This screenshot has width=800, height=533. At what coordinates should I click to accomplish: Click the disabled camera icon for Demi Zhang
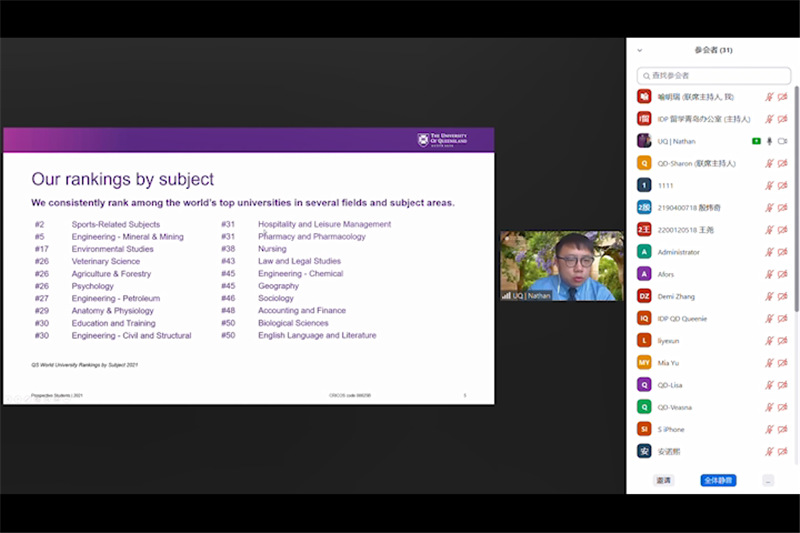point(782,296)
